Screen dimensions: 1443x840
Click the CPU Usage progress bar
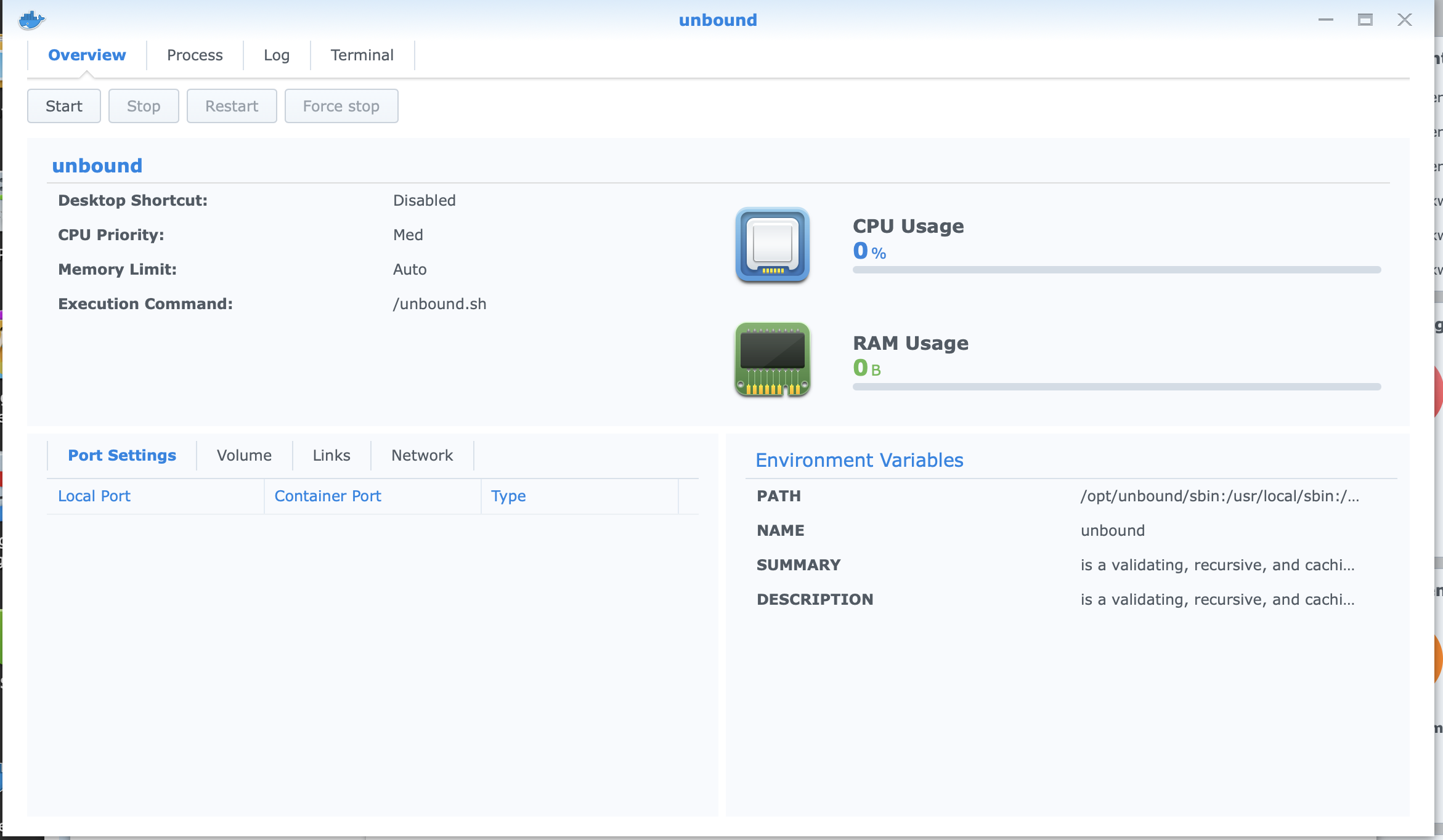(x=1116, y=270)
